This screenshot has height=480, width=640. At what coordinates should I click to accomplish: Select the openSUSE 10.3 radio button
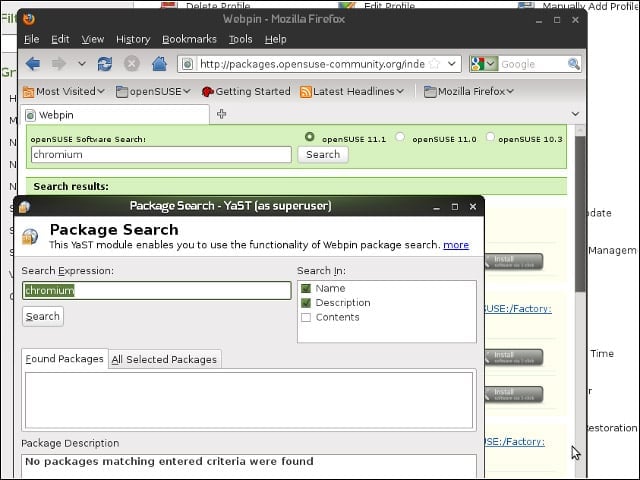coord(490,137)
